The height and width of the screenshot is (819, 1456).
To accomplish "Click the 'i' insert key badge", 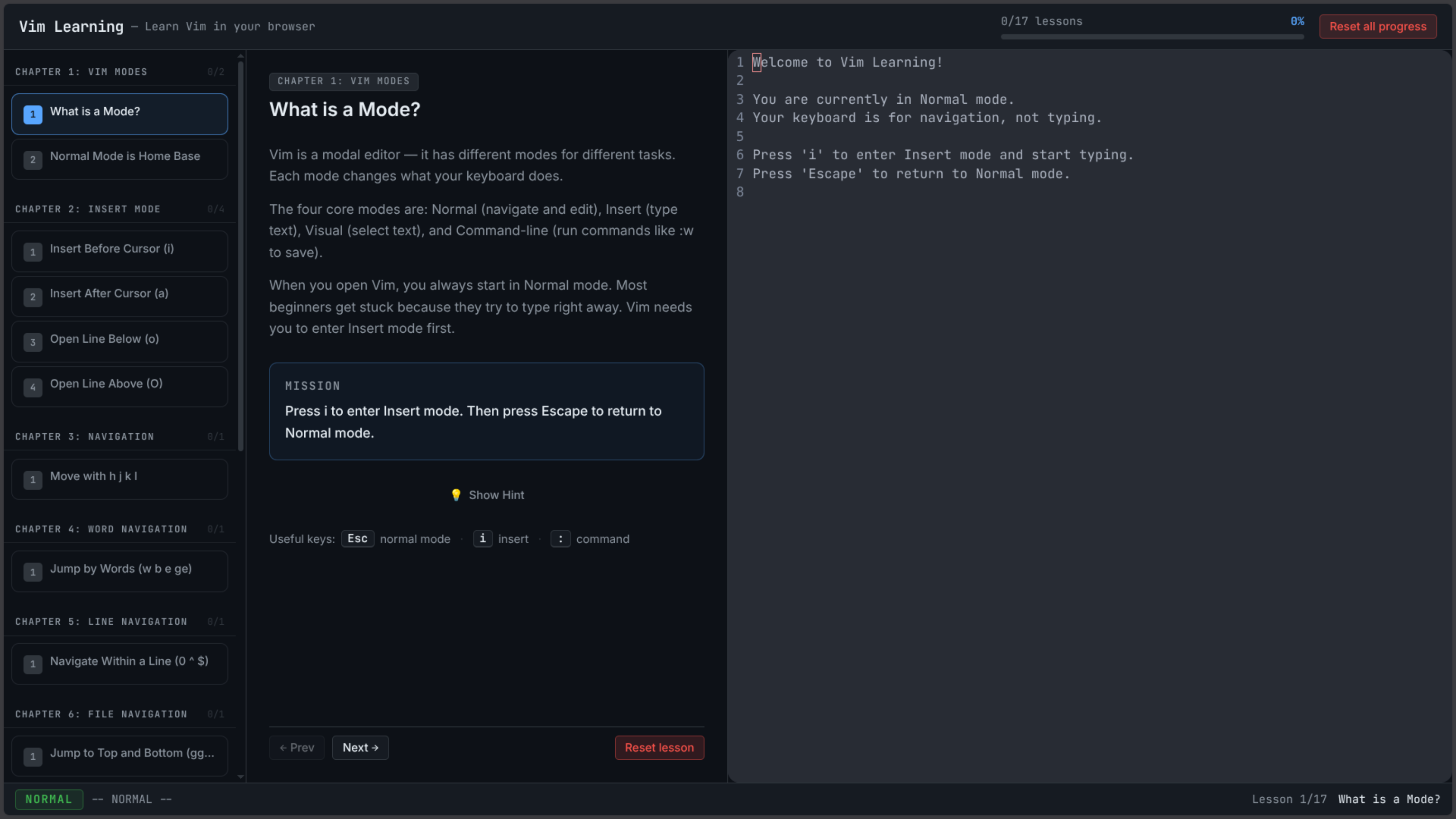I will [482, 538].
